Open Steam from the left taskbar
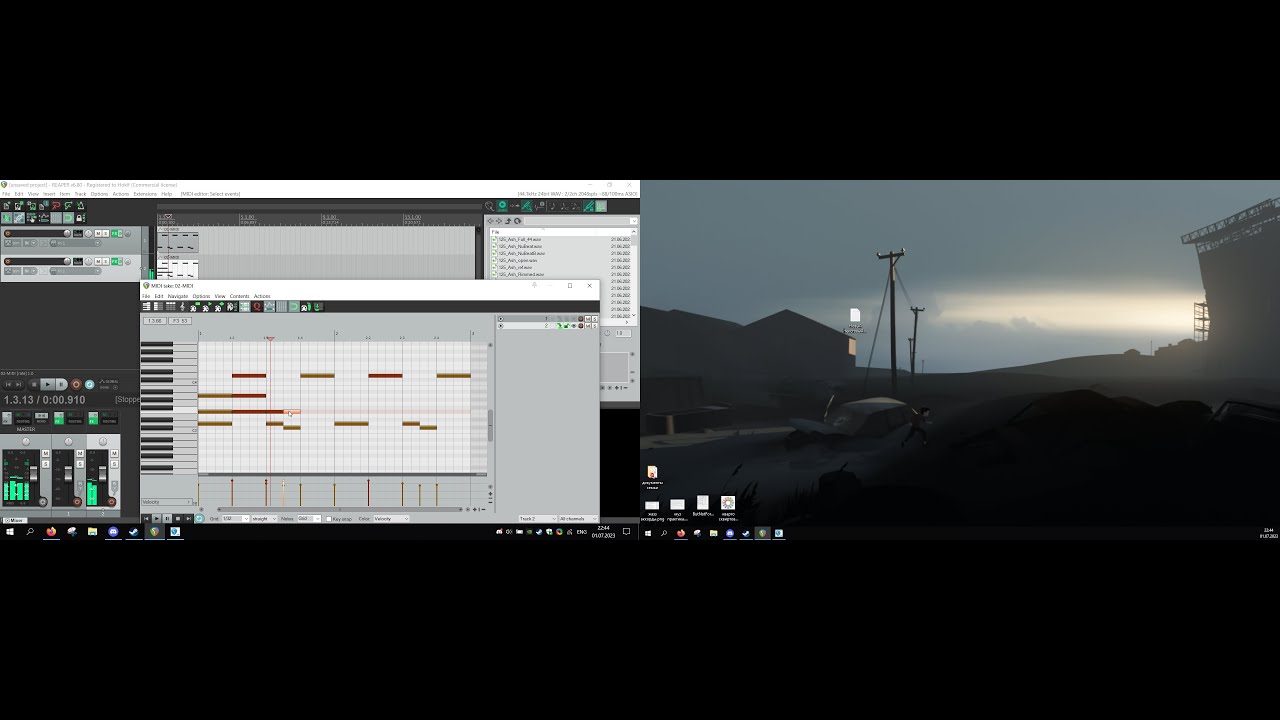 pos(133,532)
